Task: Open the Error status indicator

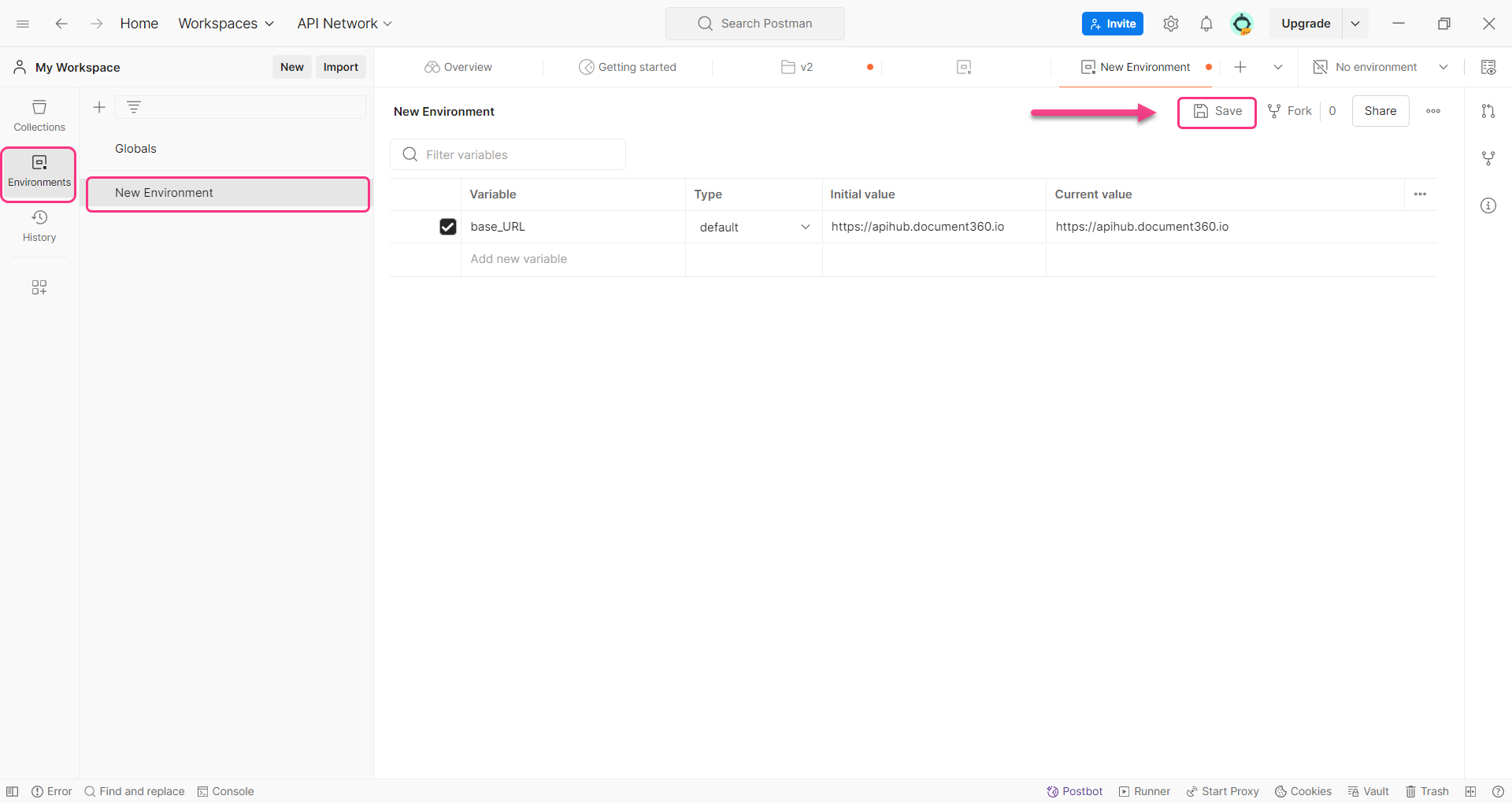Action: coord(52,791)
